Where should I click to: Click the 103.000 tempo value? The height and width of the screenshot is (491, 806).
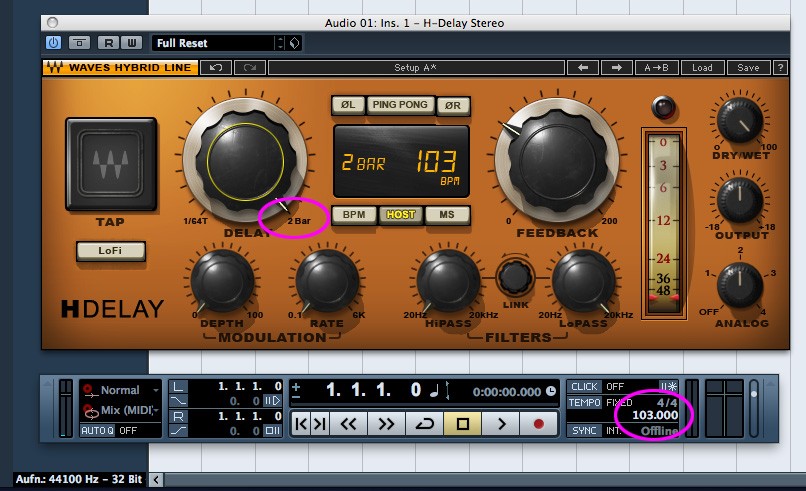655,415
